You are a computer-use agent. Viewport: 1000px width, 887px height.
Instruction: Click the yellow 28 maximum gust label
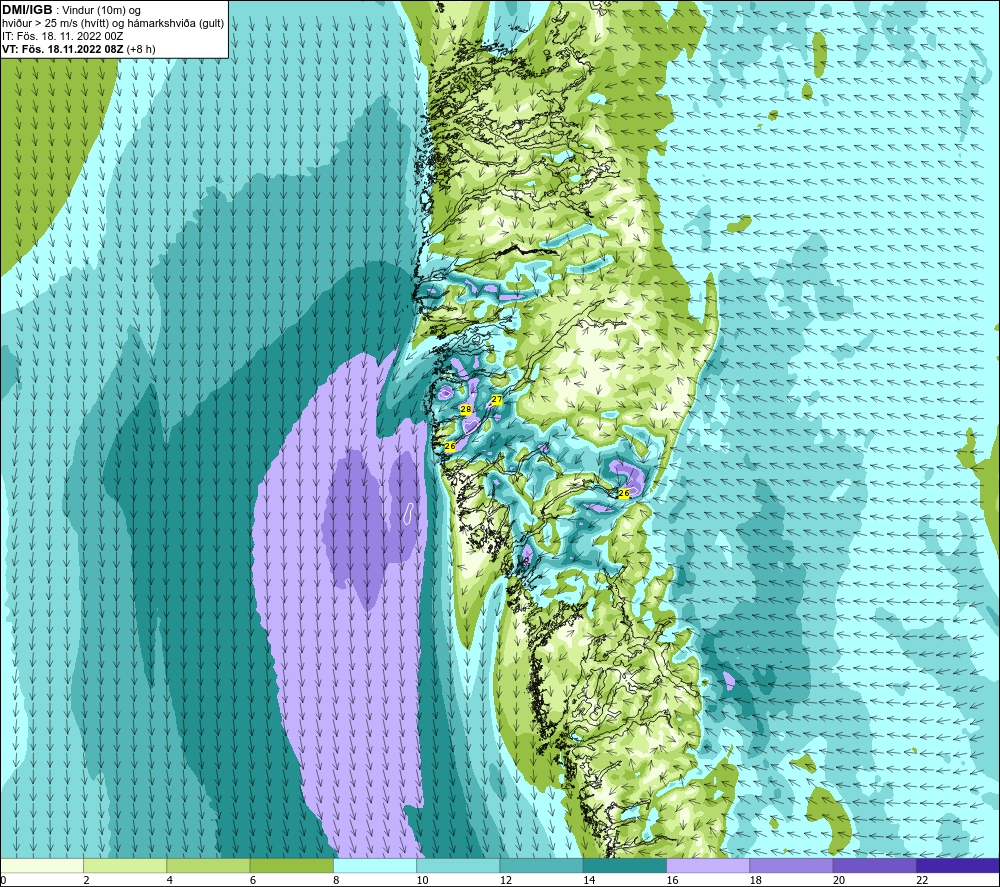coord(466,409)
